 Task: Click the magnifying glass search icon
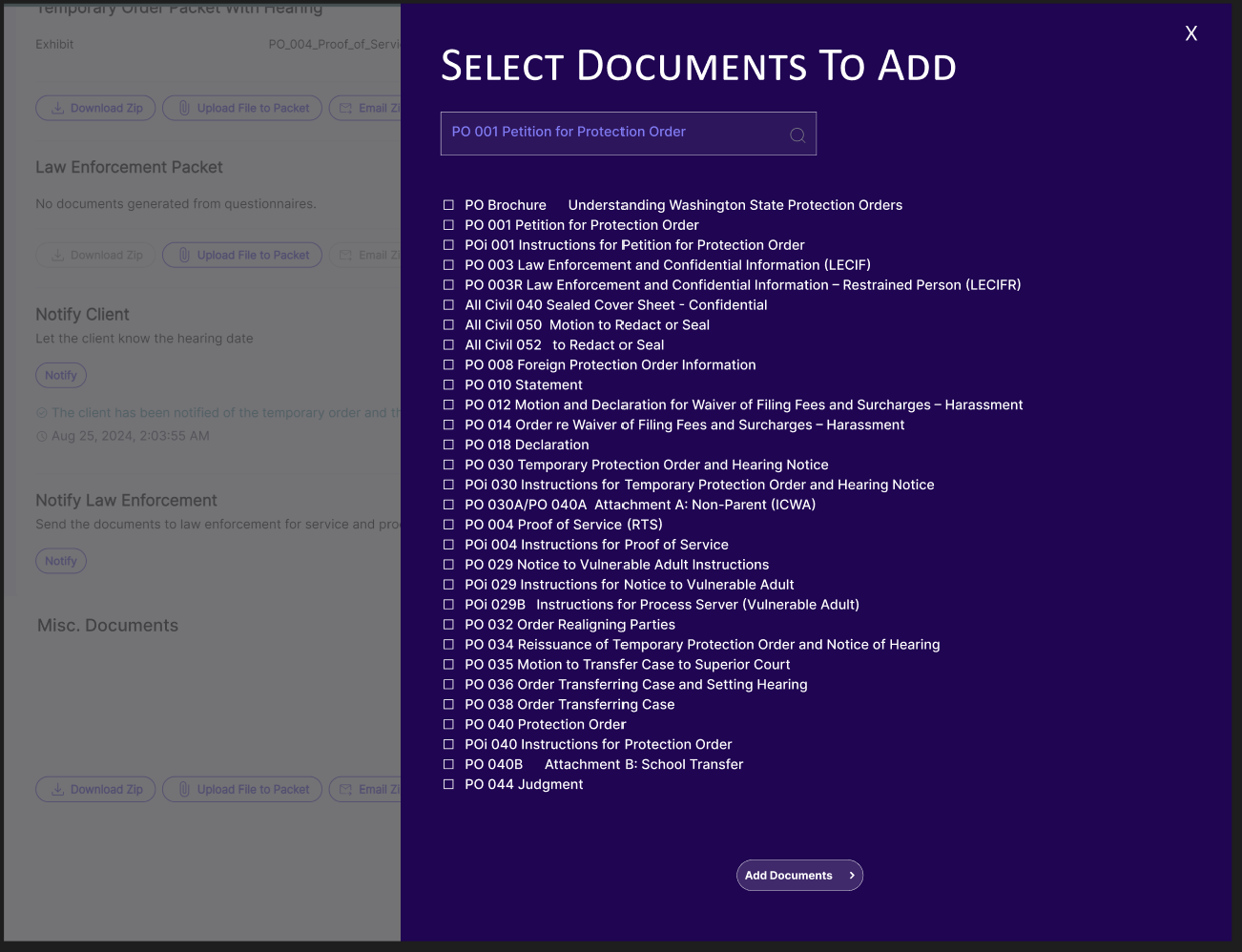797,135
